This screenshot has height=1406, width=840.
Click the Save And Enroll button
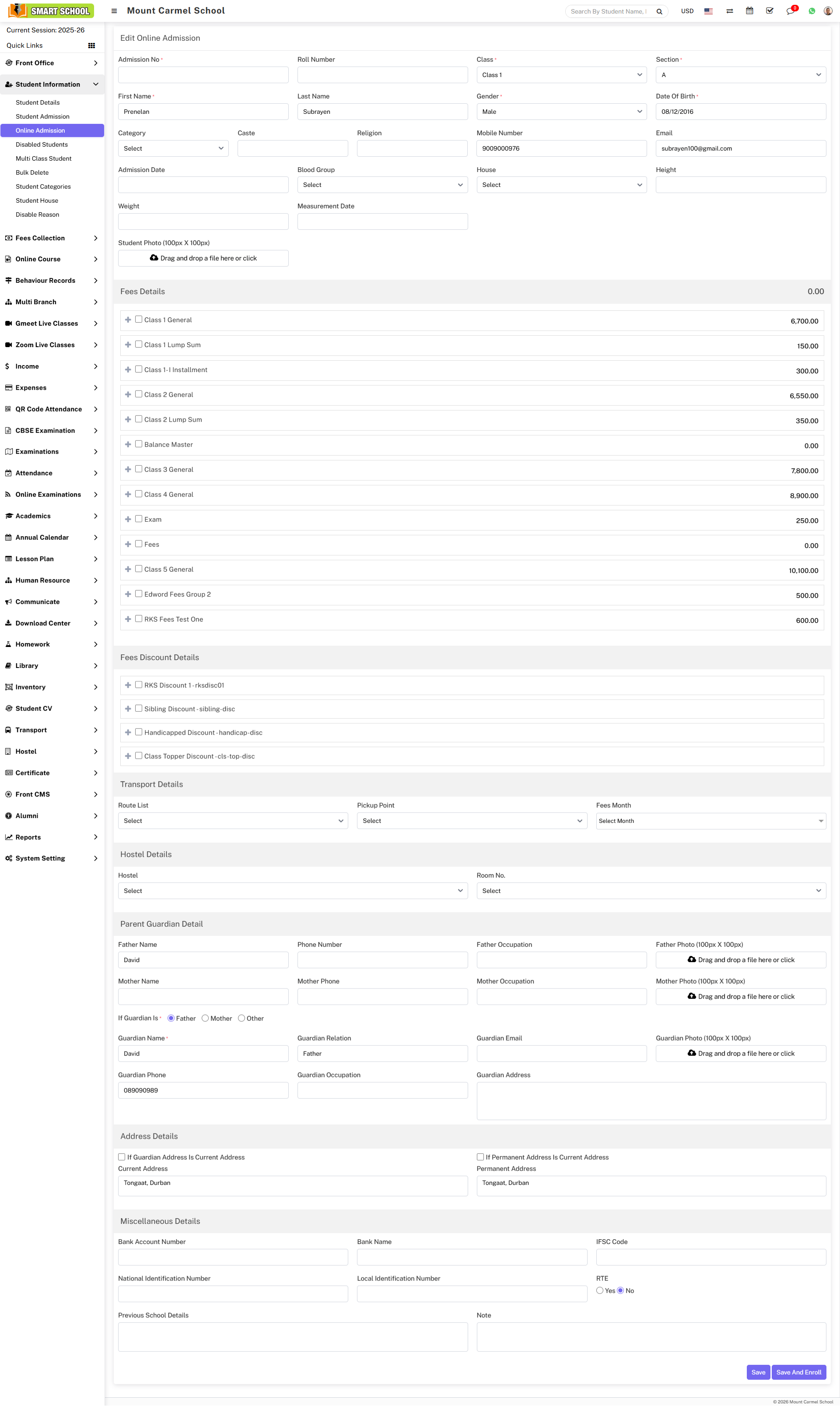coord(798,1372)
